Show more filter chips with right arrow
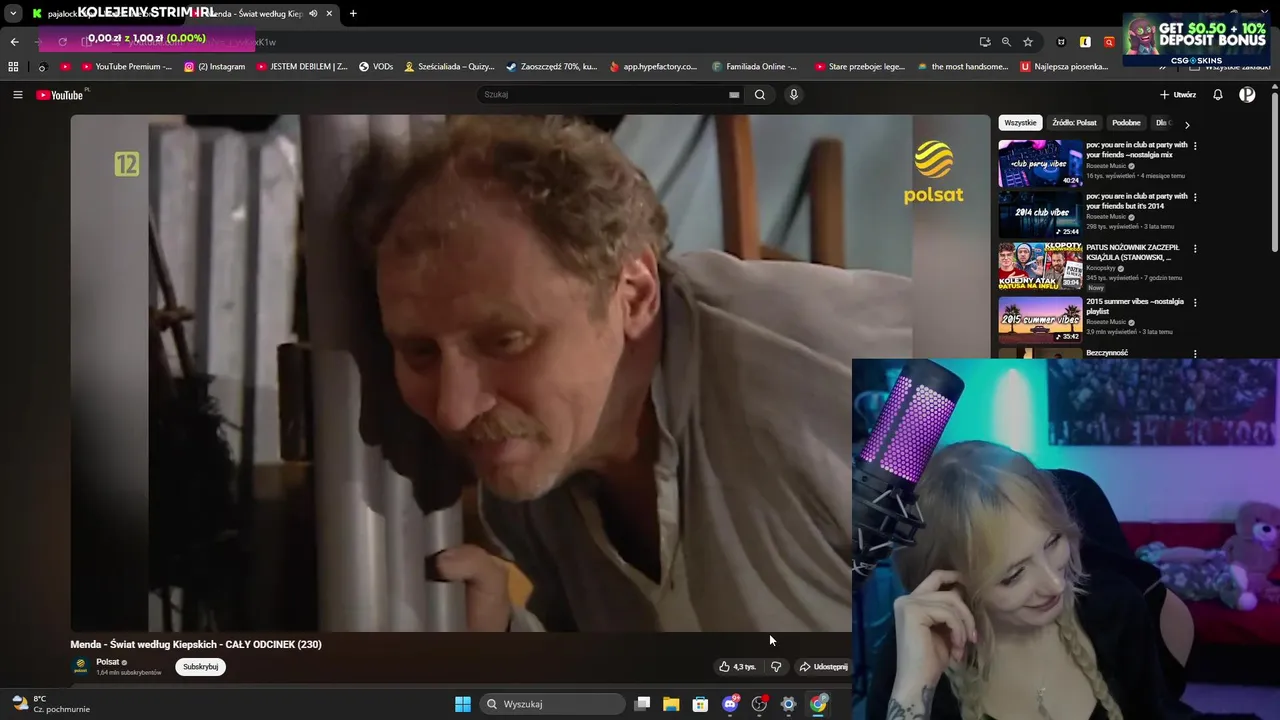1280x720 pixels. coord(1187,125)
